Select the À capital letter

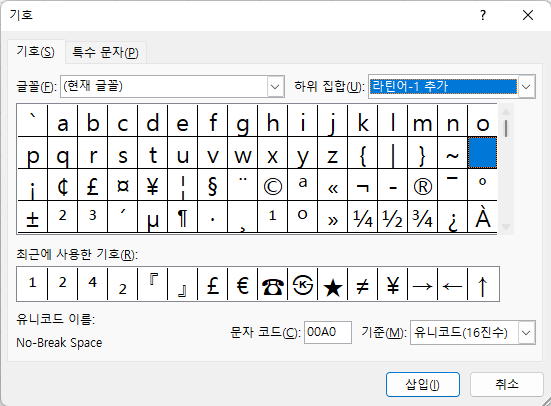click(x=482, y=217)
